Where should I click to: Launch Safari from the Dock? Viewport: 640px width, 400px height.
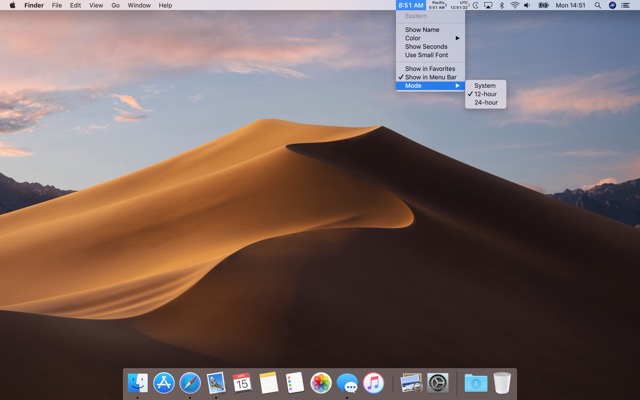coord(190,383)
